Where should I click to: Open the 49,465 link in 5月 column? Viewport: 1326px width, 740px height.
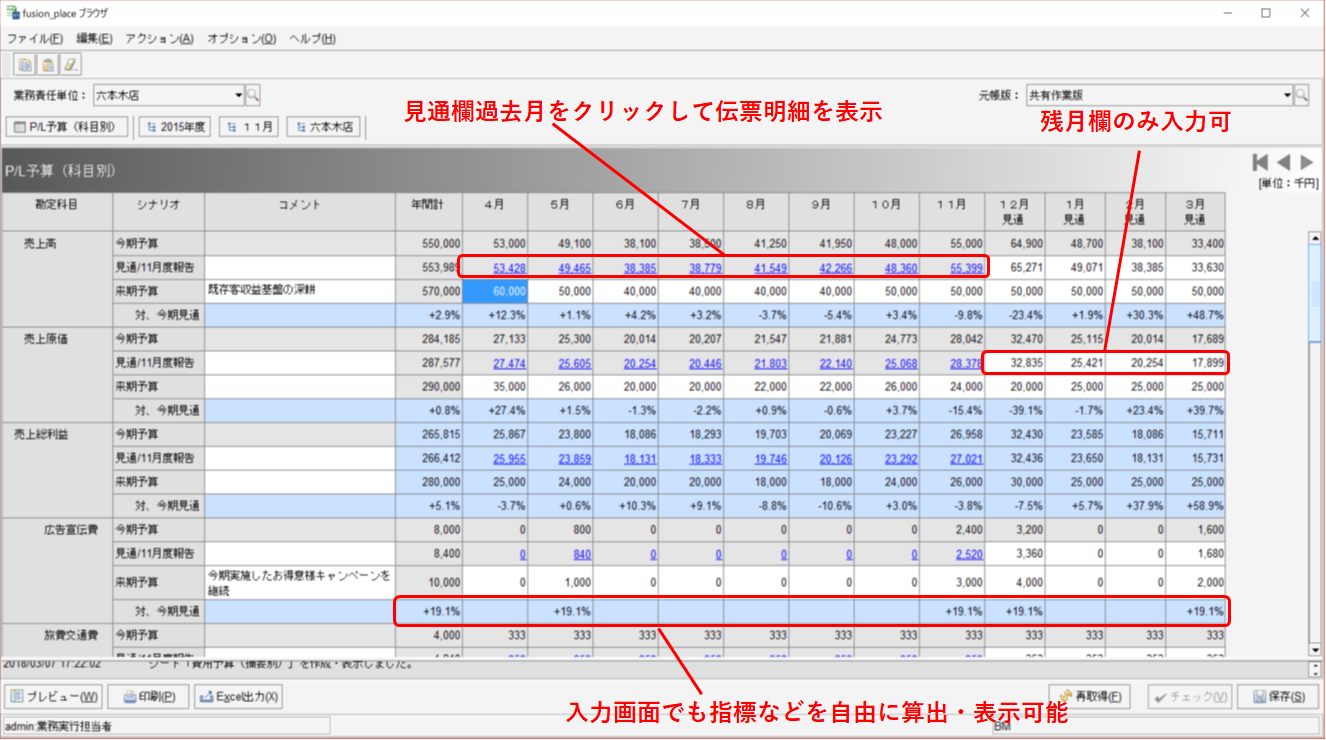tap(575, 268)
